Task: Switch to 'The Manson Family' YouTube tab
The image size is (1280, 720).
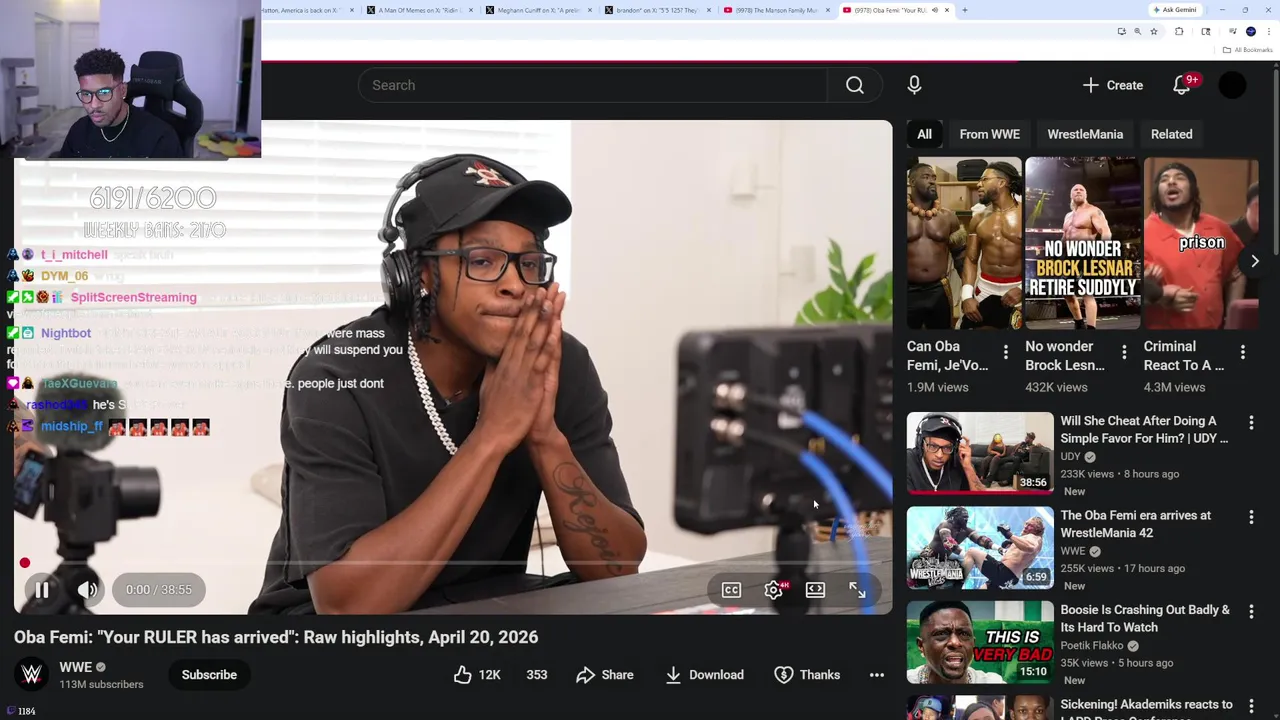Action: coord(777,10)
